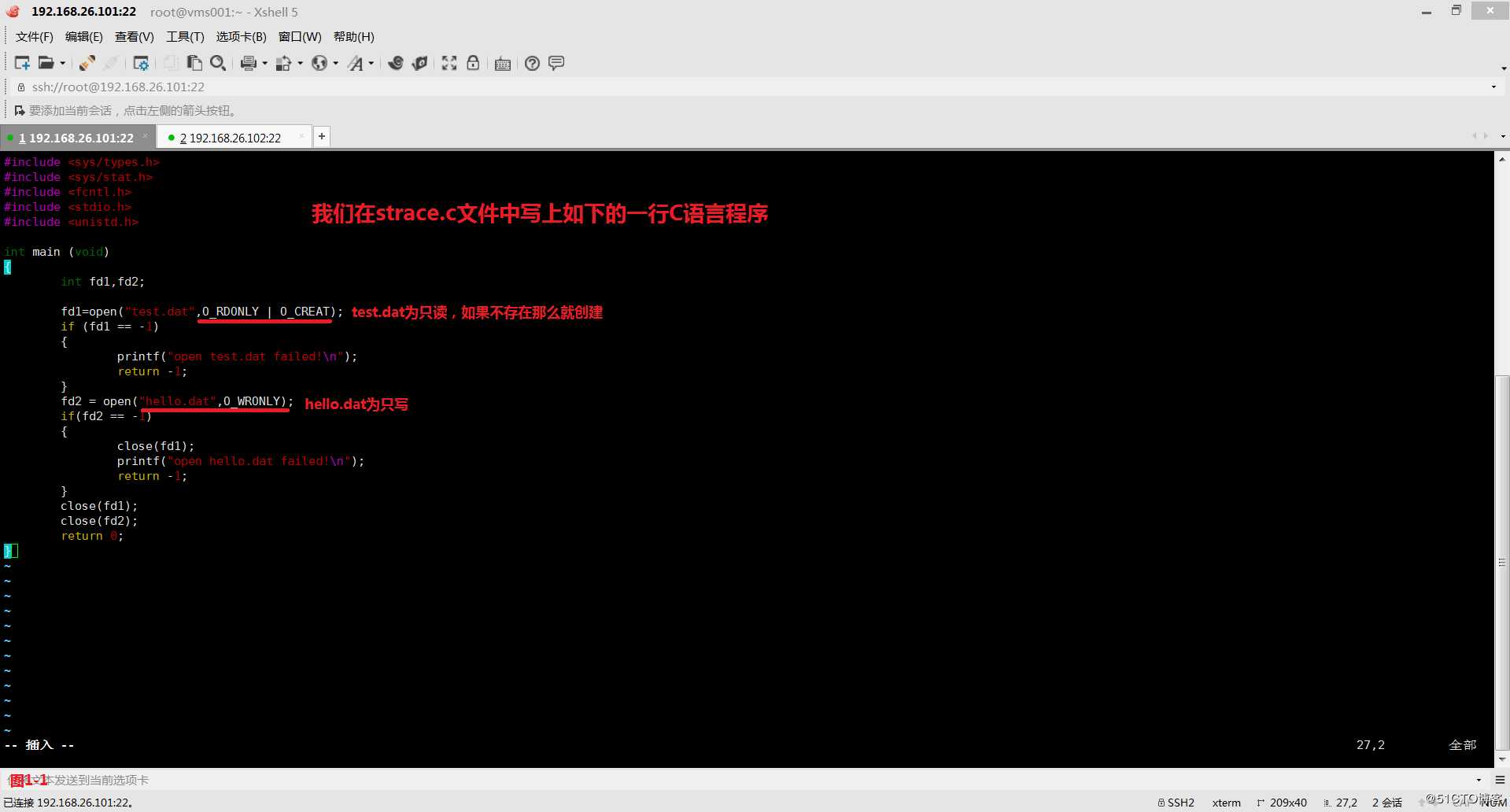The width and height of the screenshot is (1510, 812).
Task: Click the 'close(fd2);' code line
Action: coord(99,521)
